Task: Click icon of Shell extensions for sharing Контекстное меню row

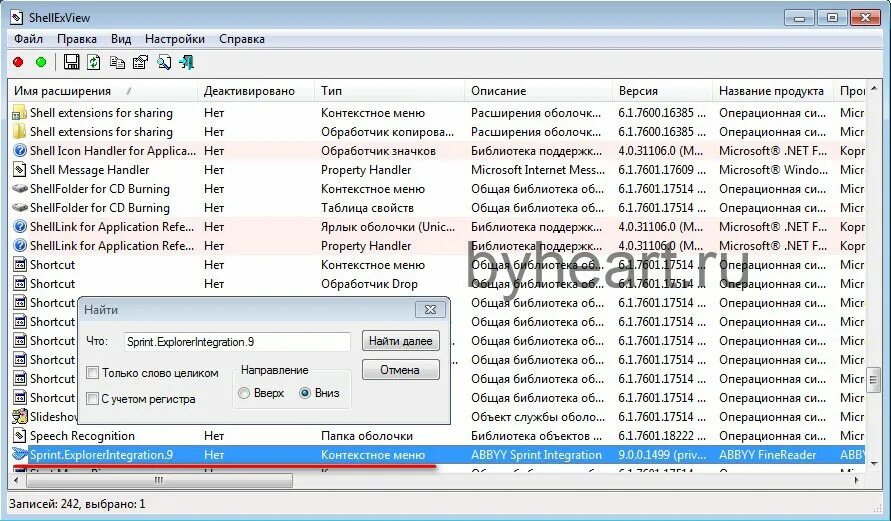Action: [20, 112]
